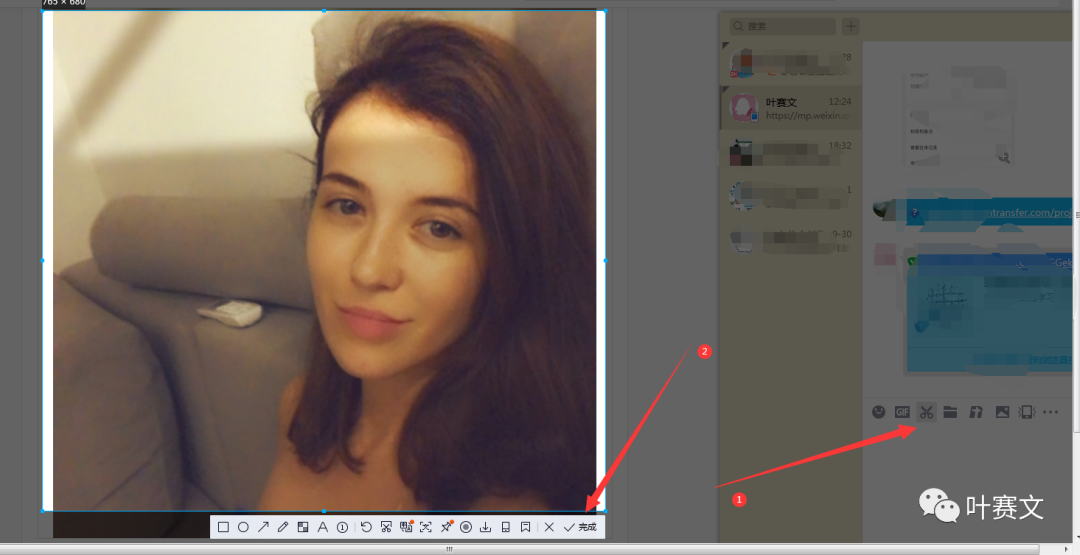Viewport: 1080px width, 555px height.
Task: Send the screenshot to phone
Action: (506, 527)
